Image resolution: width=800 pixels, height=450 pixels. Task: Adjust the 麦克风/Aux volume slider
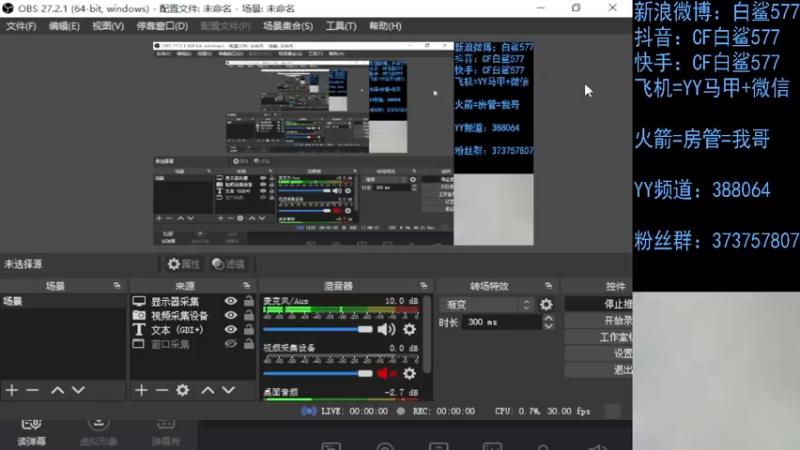click(x=318, y=330)
